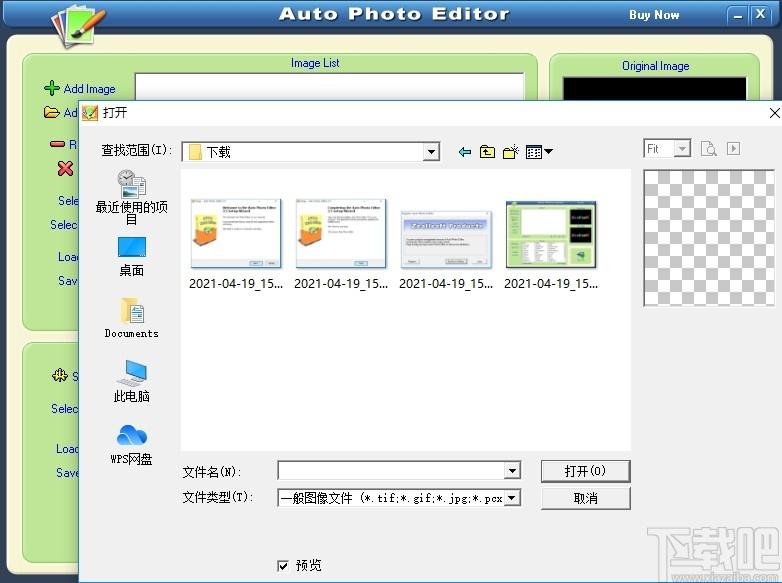Viewport: 782px width, 583px height.
Task: Expand the 查找范围 folder dropdown
Action: tap(431, 152)
